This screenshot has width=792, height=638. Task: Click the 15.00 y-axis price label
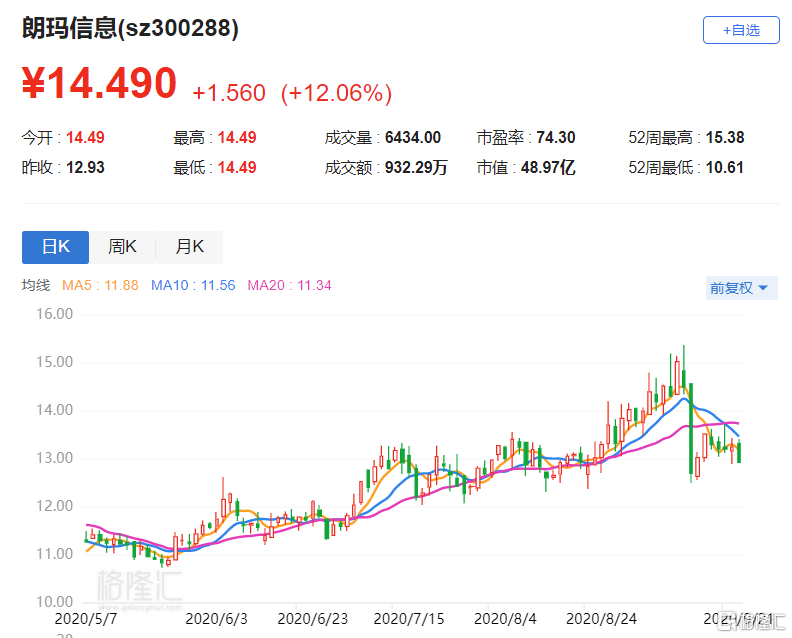click(54, 362)
